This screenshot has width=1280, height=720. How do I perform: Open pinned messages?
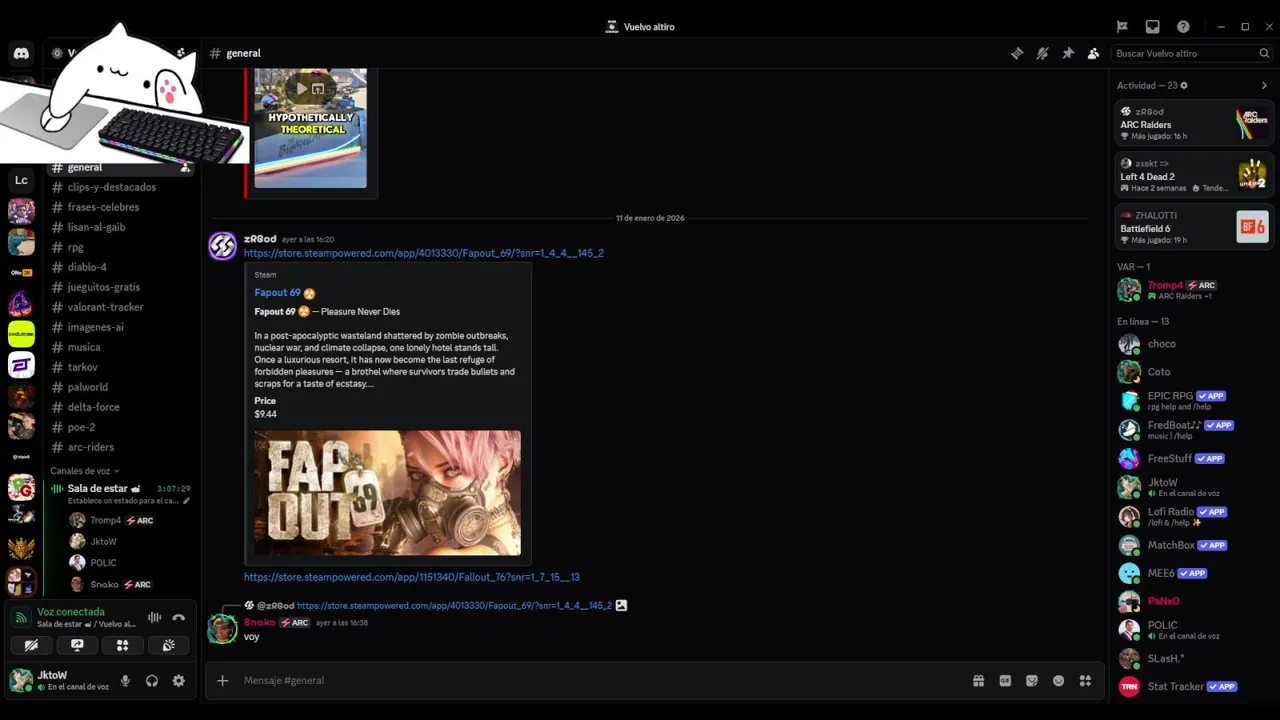coord(1068,53)
